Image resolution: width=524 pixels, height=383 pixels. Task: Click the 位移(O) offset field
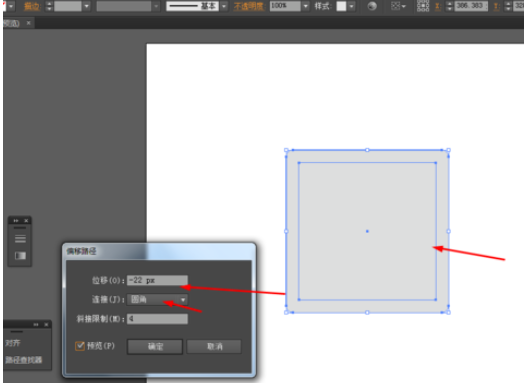pos(157,280)
